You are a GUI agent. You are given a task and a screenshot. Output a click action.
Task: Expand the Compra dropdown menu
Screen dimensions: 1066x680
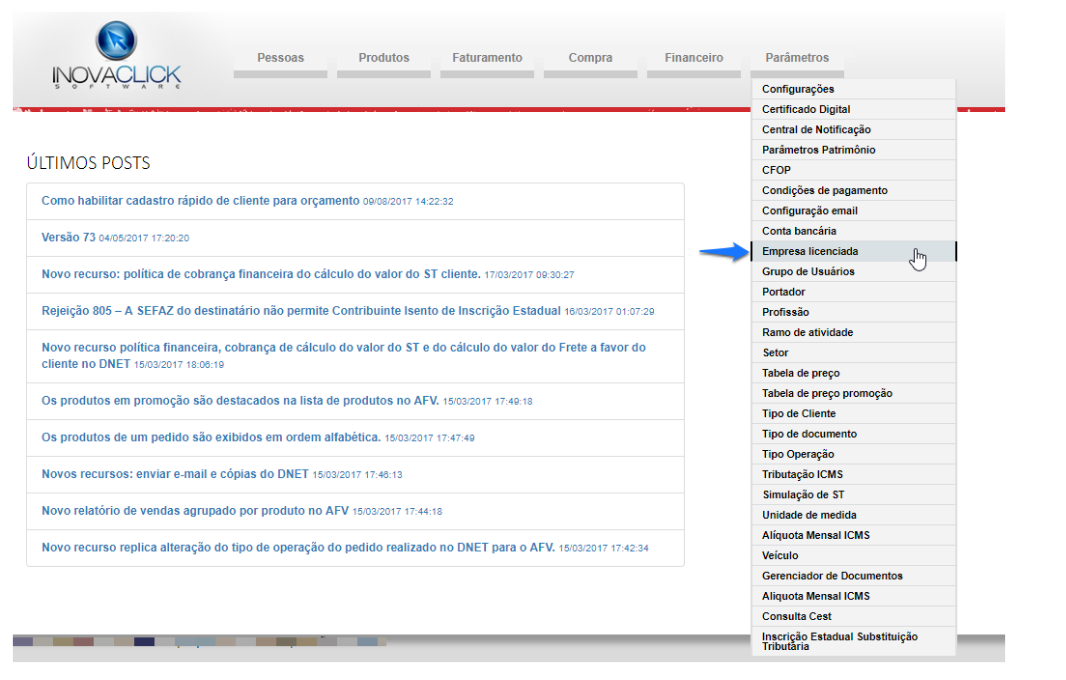pyautogui.click(x=590, y=58)
